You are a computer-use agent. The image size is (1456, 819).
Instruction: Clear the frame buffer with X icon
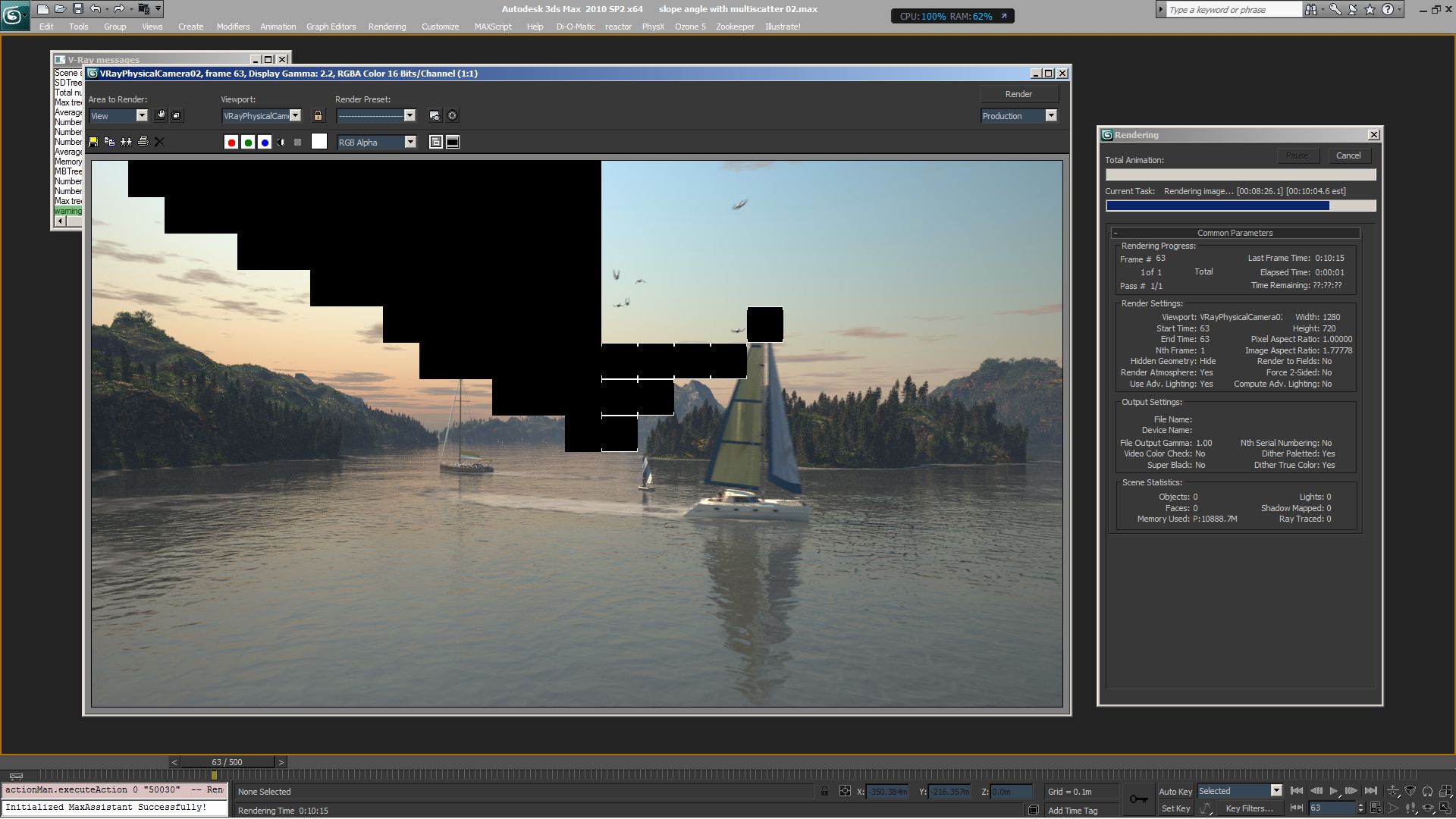[x=159, y=142]
